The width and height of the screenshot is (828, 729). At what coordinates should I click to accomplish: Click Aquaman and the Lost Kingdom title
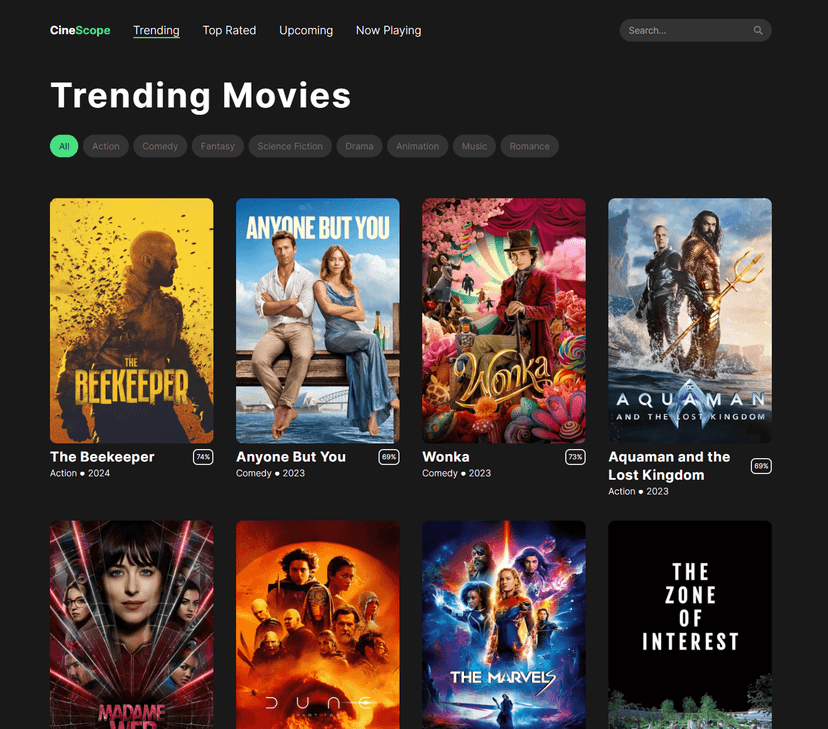click(669, 466)
